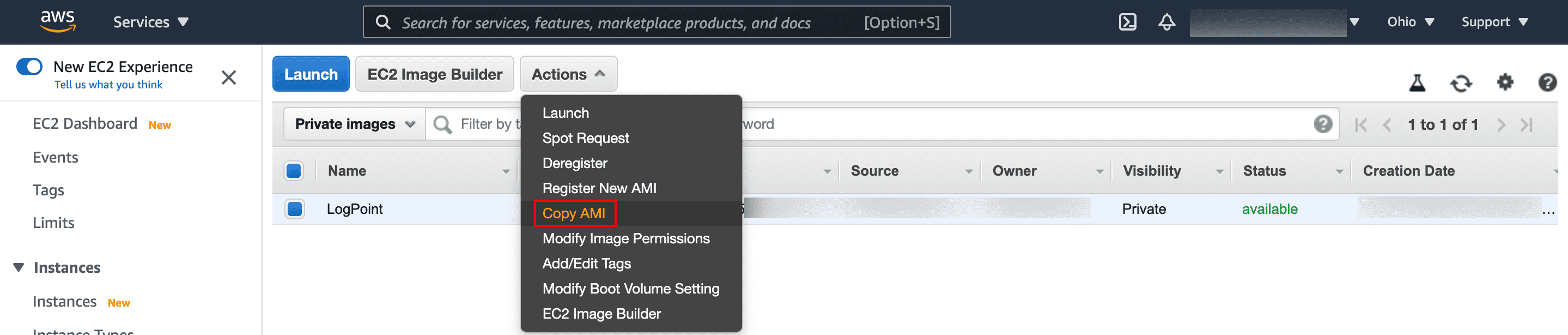Screen dimensions: 1568x335
Task: Go to the next page of results
Action: pyautogui.click(x=1500, y=125)
